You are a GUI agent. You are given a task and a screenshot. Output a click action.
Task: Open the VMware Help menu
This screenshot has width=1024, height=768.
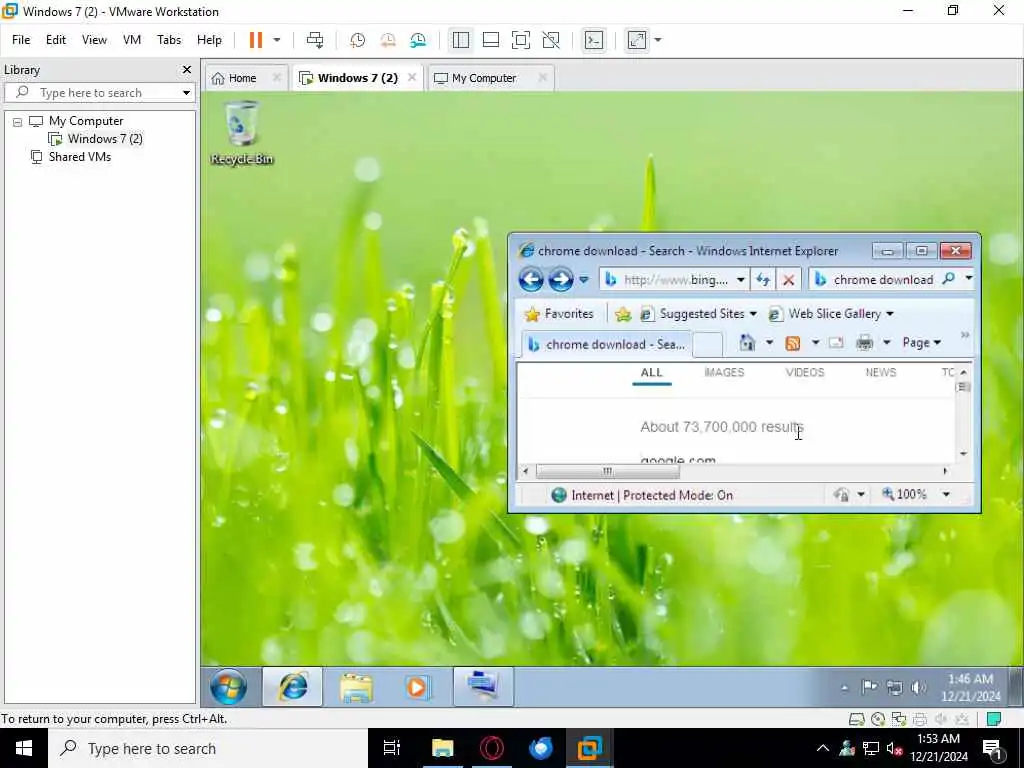(x=209, y=40)
